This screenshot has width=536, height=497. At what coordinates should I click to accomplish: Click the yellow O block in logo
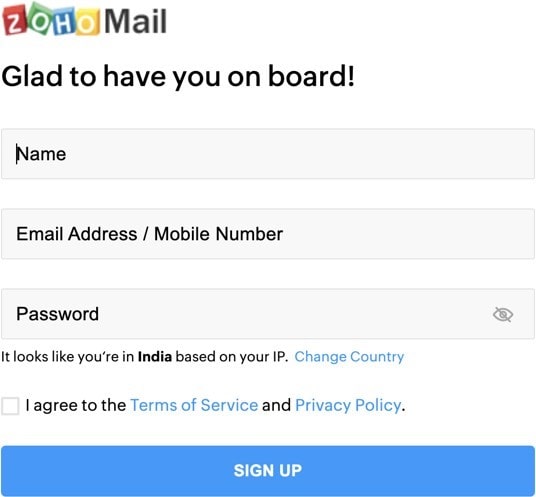pos(88,23)
